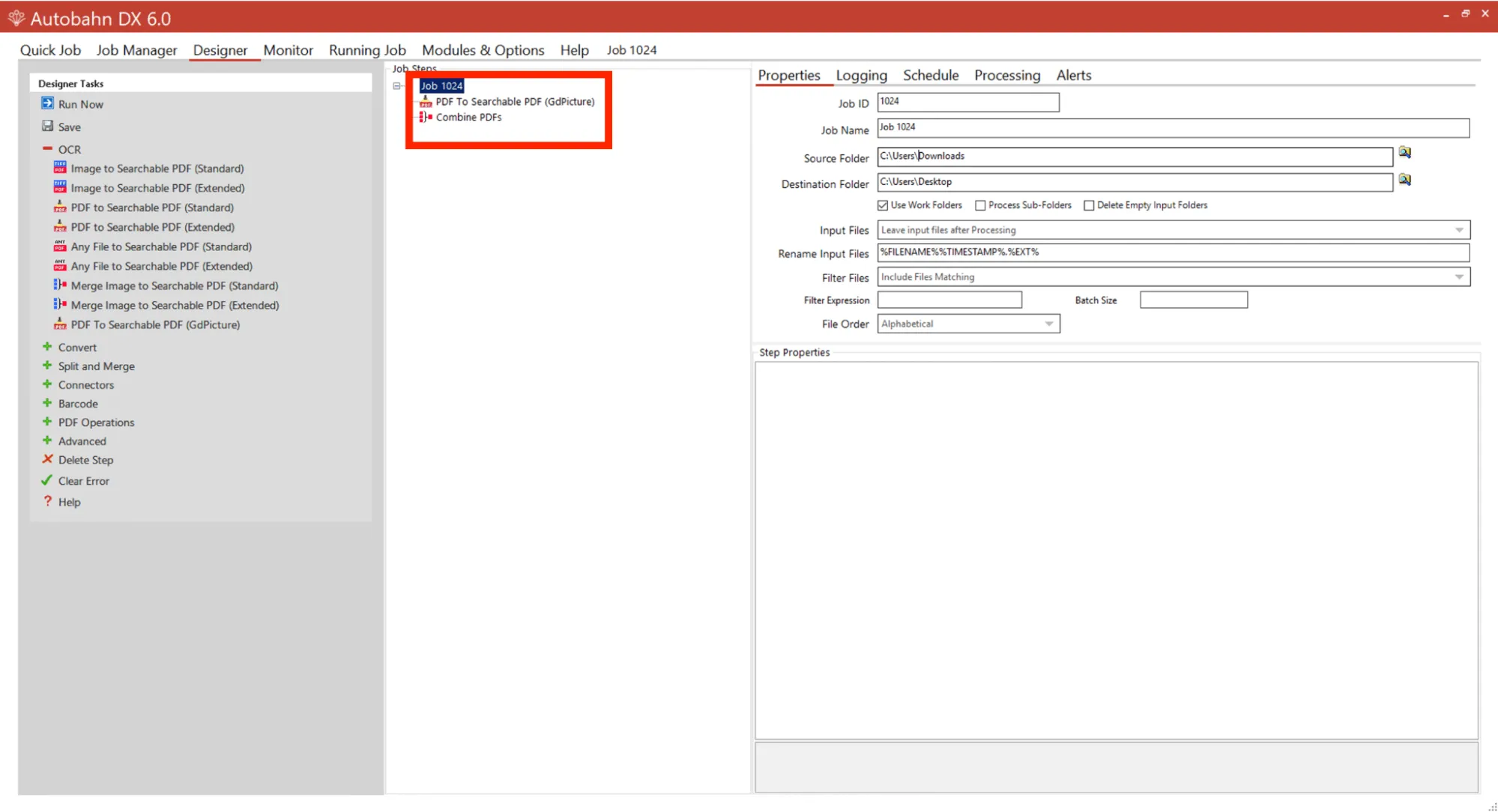
Task: Click the Combine PDFs step icon
Action: [x=426, y=117]
